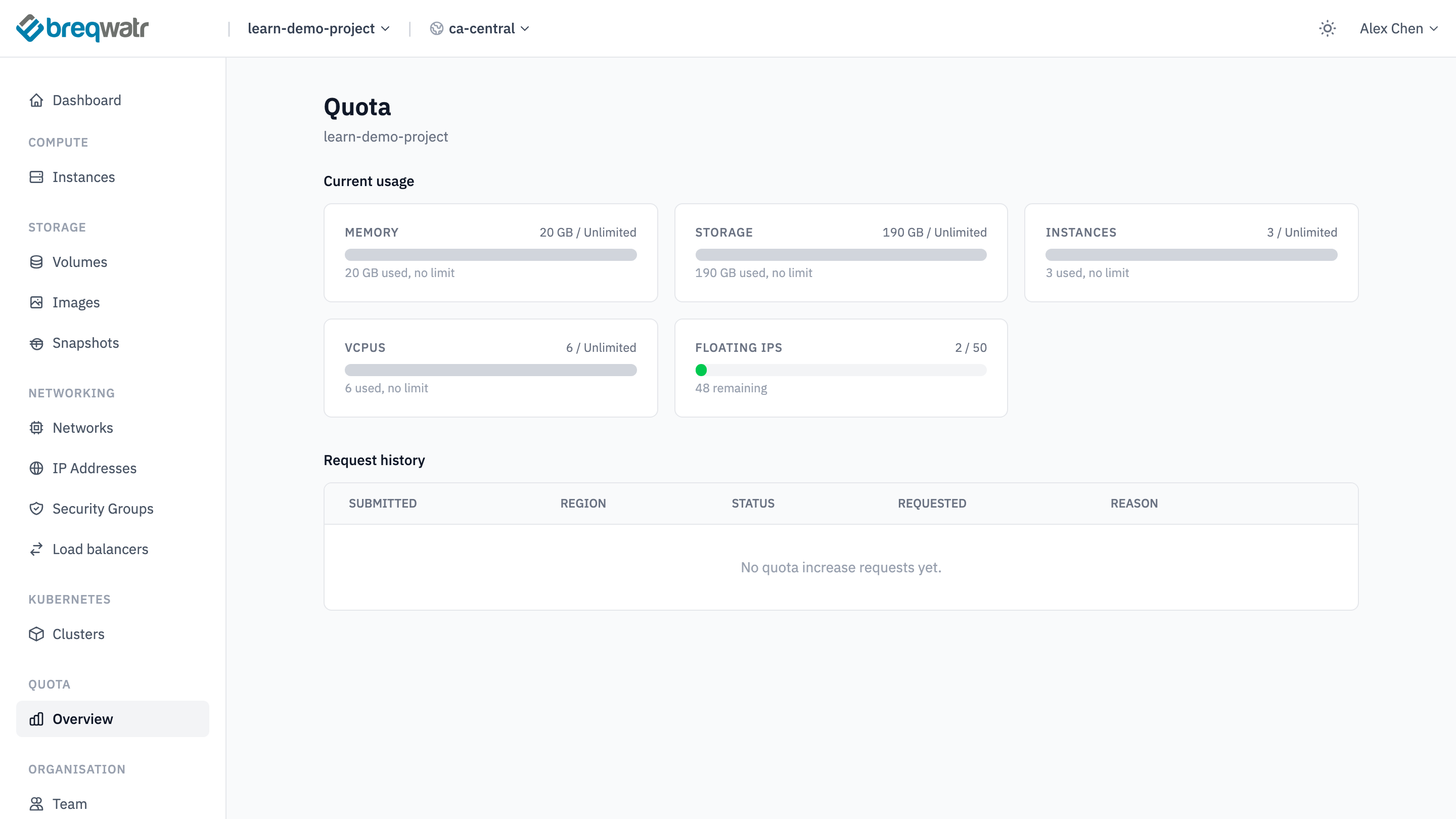Open Team under Organisation
The height and width of the screenshot is (819, 1456).
pyautogui.click(x=112, y=804)
